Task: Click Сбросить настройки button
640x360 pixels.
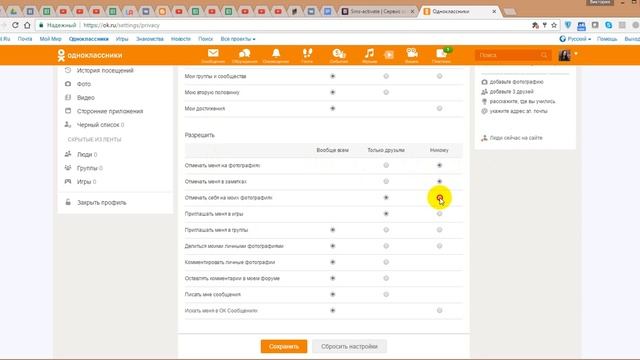Action: pos(349,346)
